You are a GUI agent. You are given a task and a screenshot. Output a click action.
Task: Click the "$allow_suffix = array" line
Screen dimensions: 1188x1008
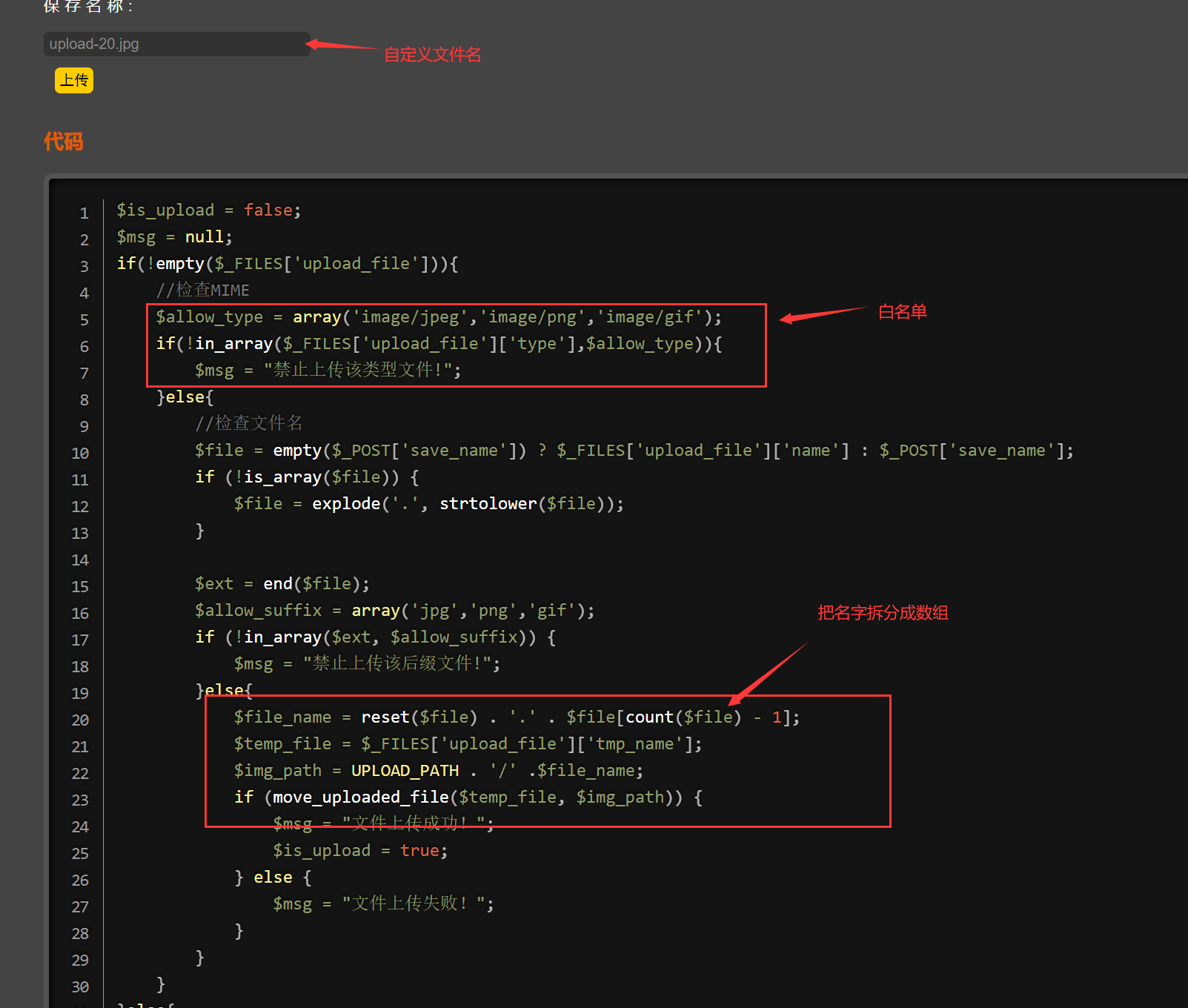395,611
